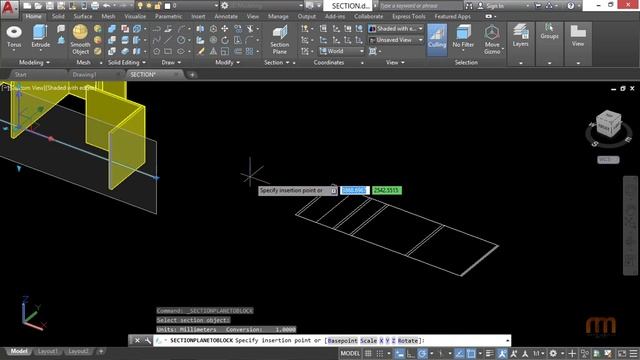Open the annotation scale 1:1 dropdown

click(x=539, y=353)
